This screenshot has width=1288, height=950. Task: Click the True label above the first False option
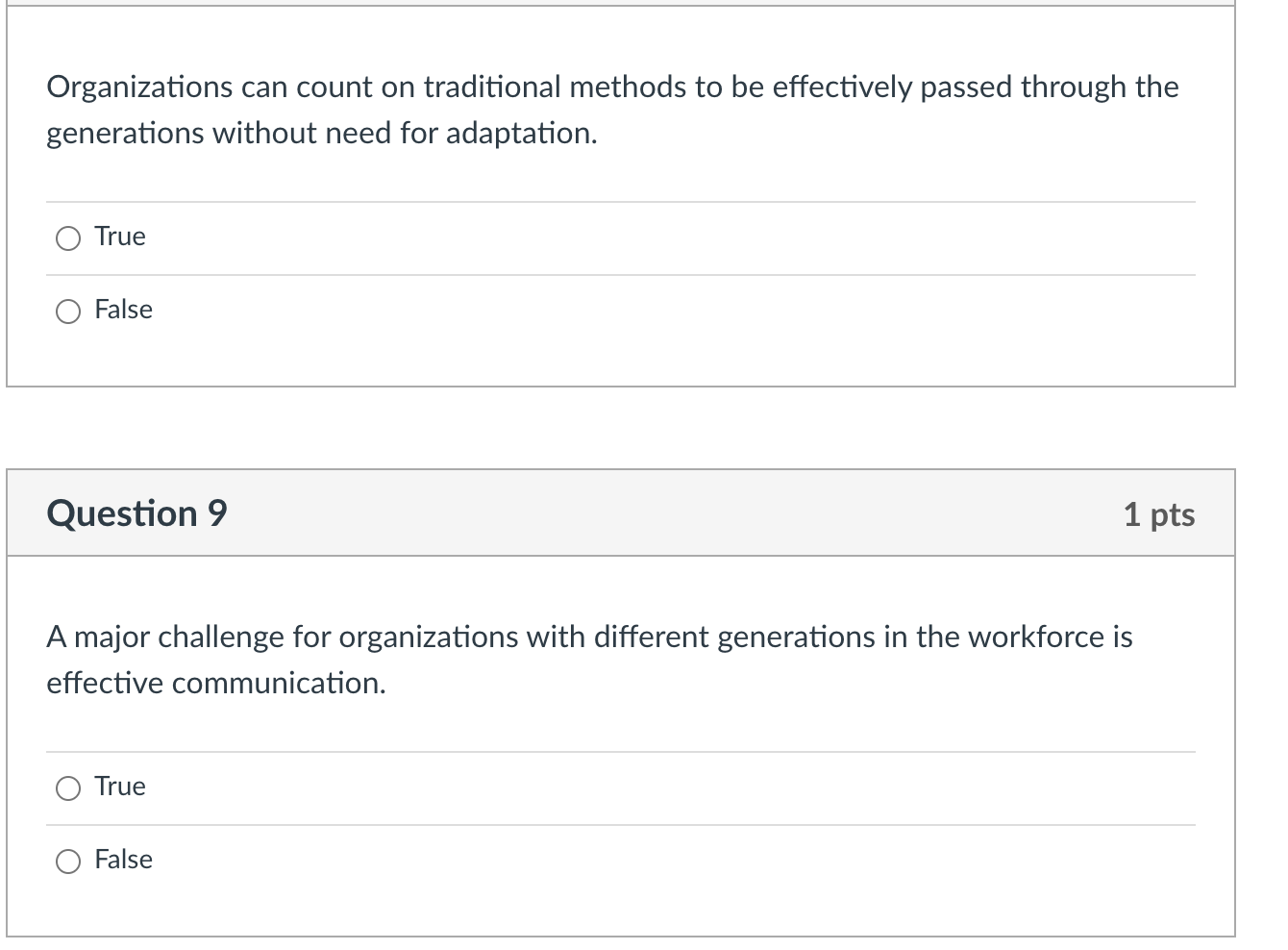[x=119, y=237]
